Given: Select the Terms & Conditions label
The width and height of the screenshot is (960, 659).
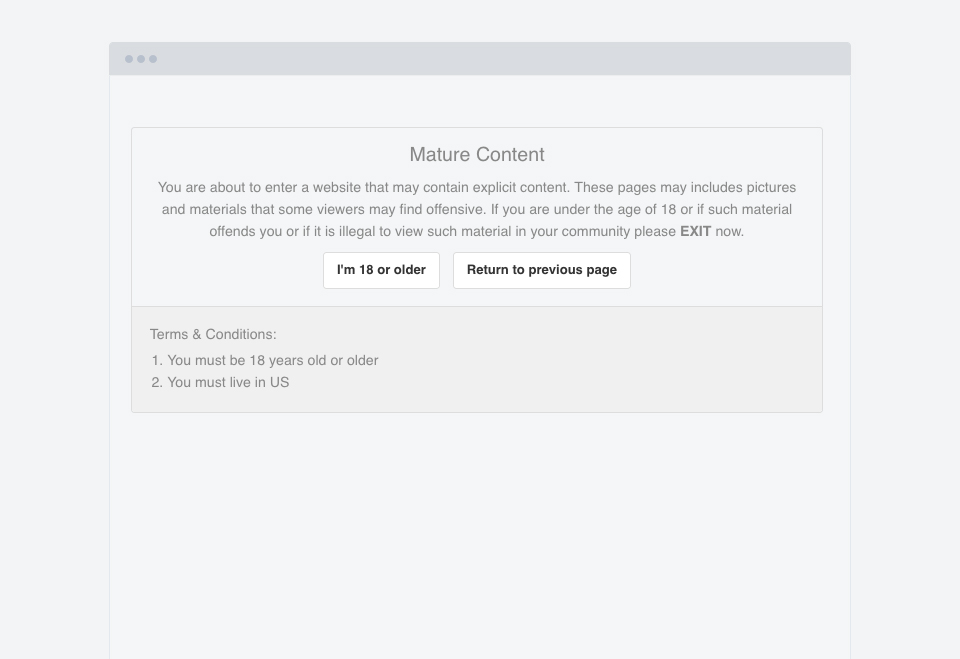Looking at the screenshot, I should [x=213, y=334].
